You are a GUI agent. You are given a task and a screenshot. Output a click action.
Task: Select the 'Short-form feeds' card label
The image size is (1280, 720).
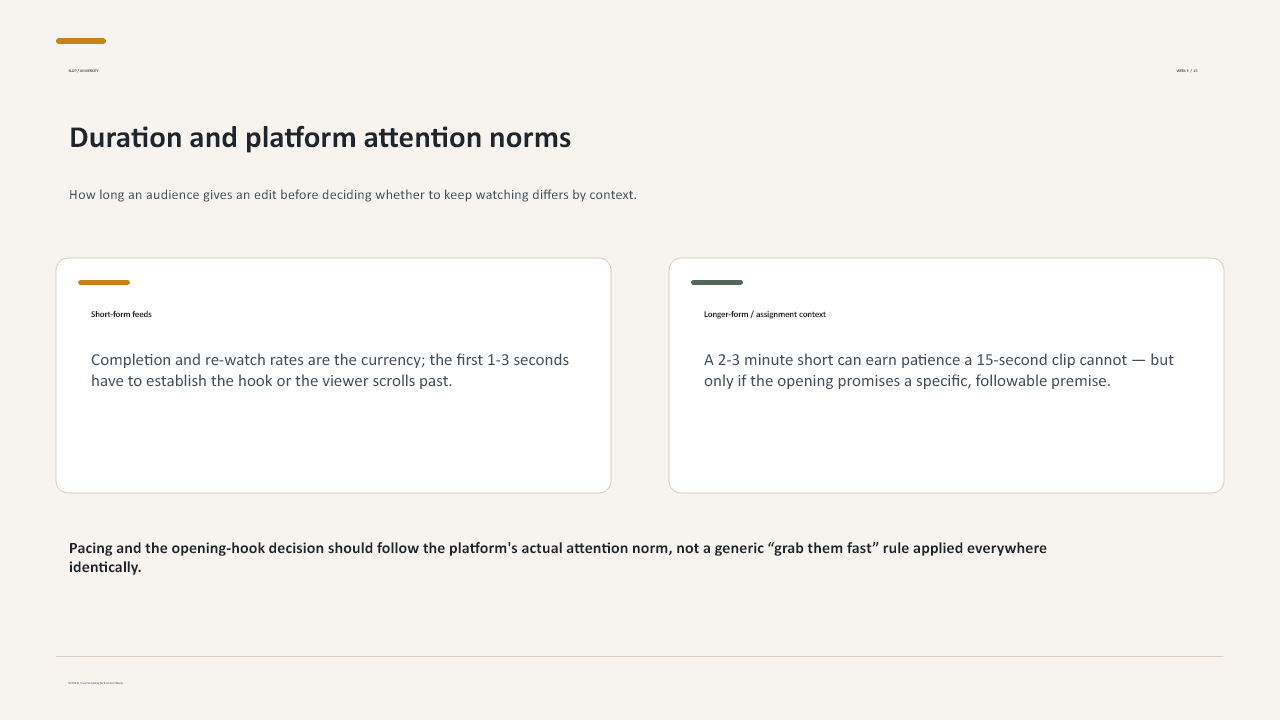(x=121, y=314)
